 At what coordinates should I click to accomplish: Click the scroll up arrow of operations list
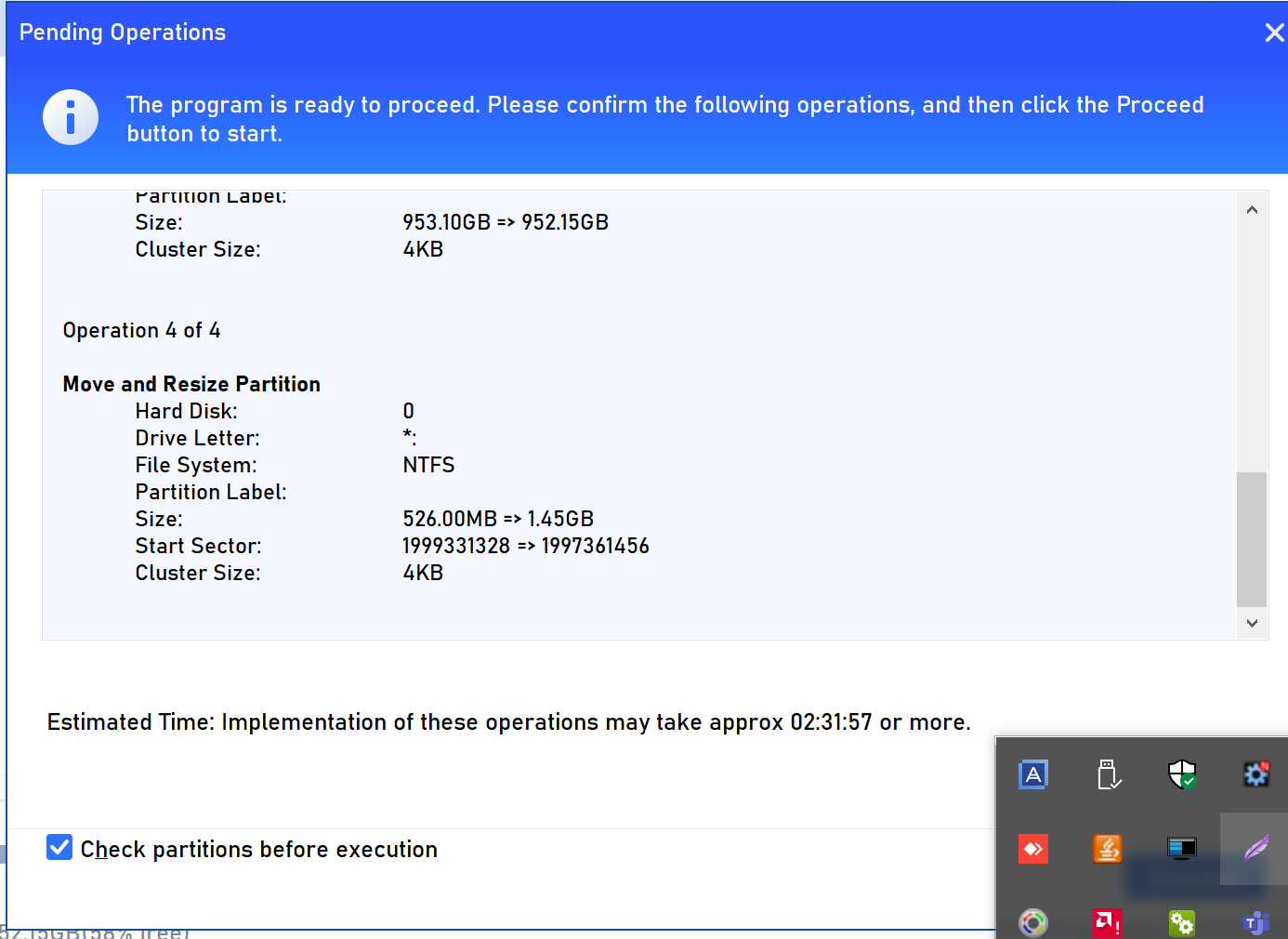tap(1252, 210)
